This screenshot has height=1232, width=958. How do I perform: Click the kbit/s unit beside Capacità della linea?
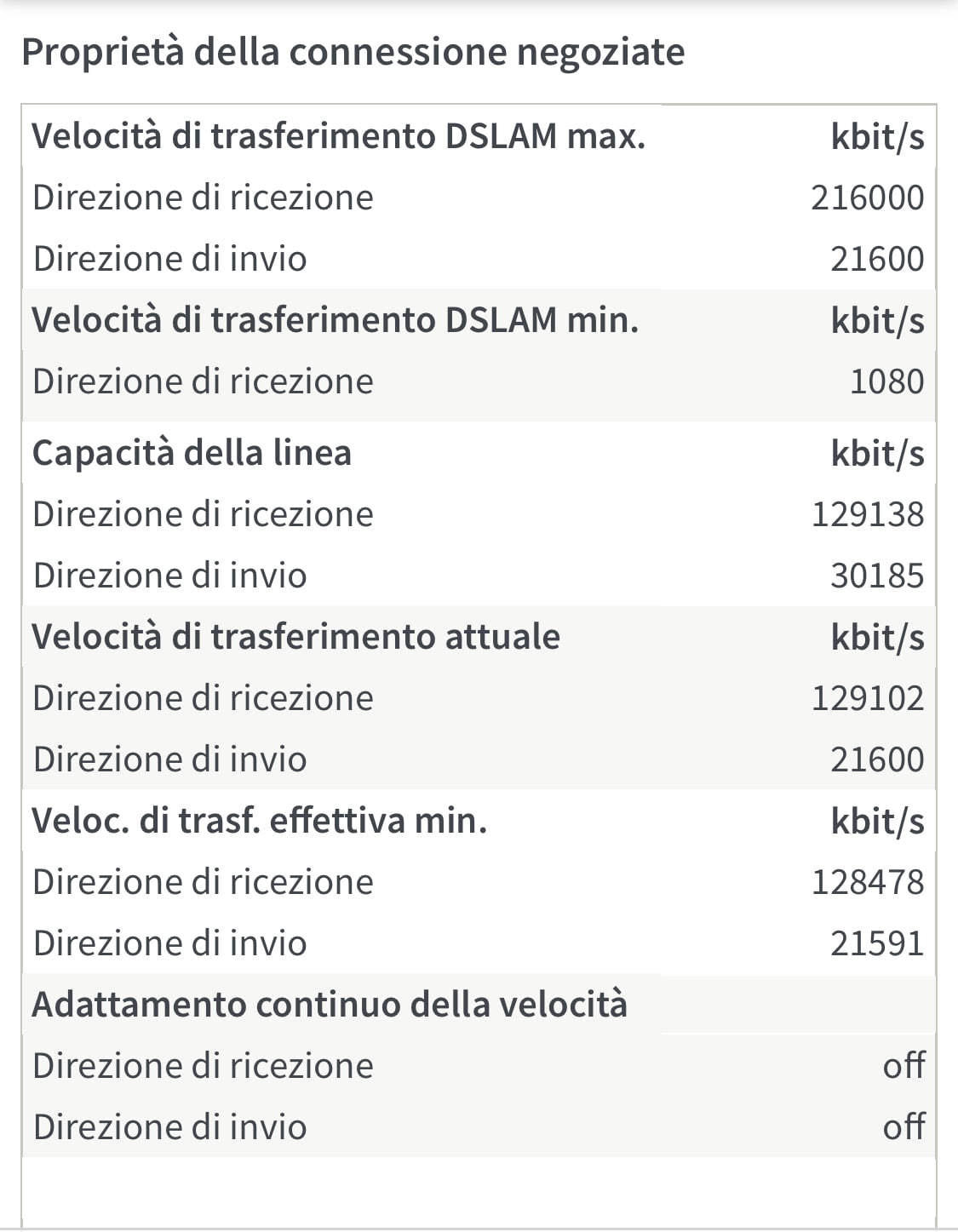click(x=877, y=454)
